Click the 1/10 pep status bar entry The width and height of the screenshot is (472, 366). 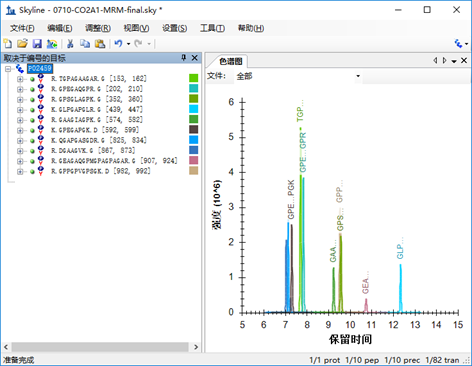click(x=362, y=360)
